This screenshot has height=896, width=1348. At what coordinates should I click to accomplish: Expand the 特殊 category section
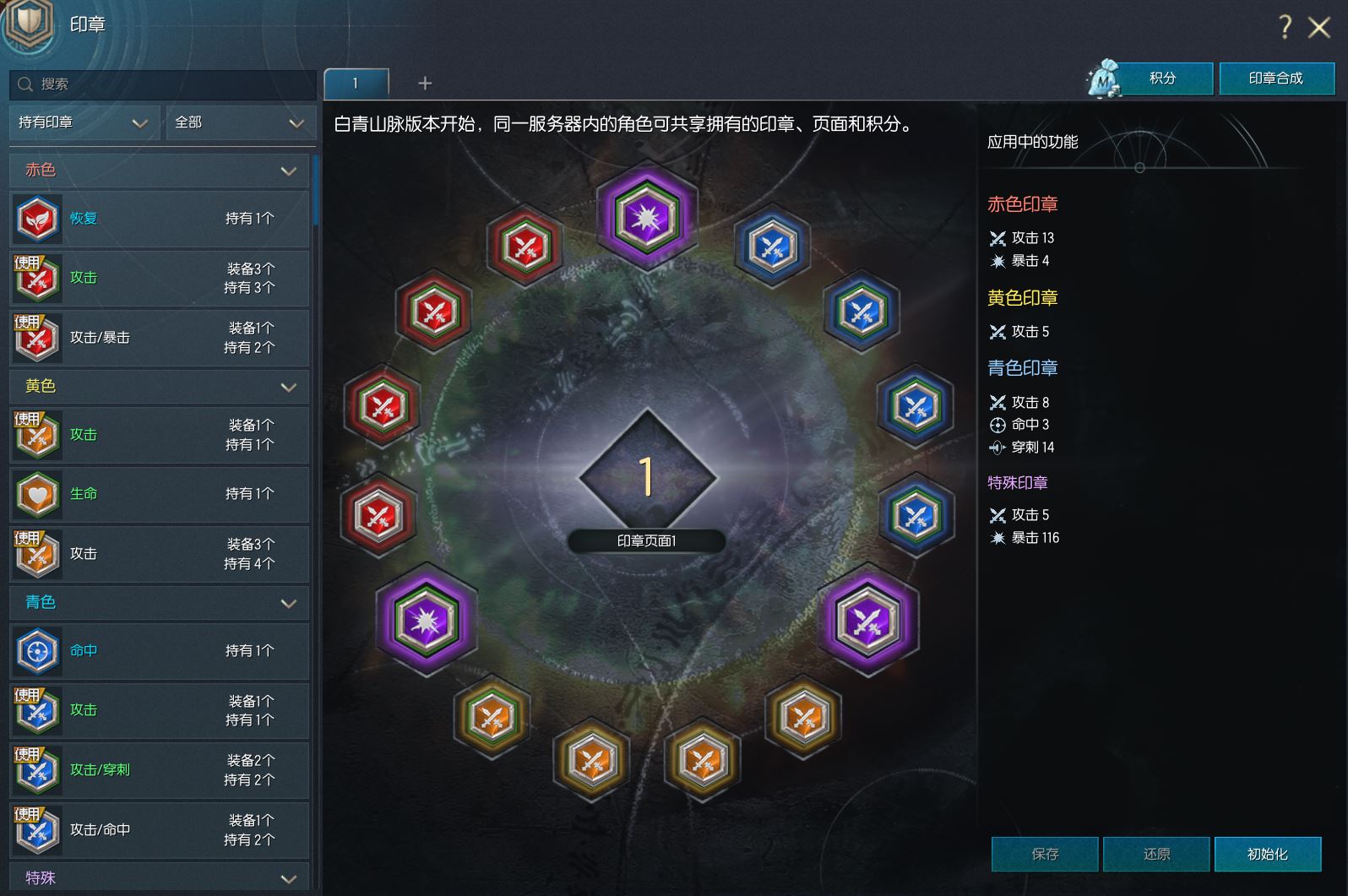(x=288, y=879)
